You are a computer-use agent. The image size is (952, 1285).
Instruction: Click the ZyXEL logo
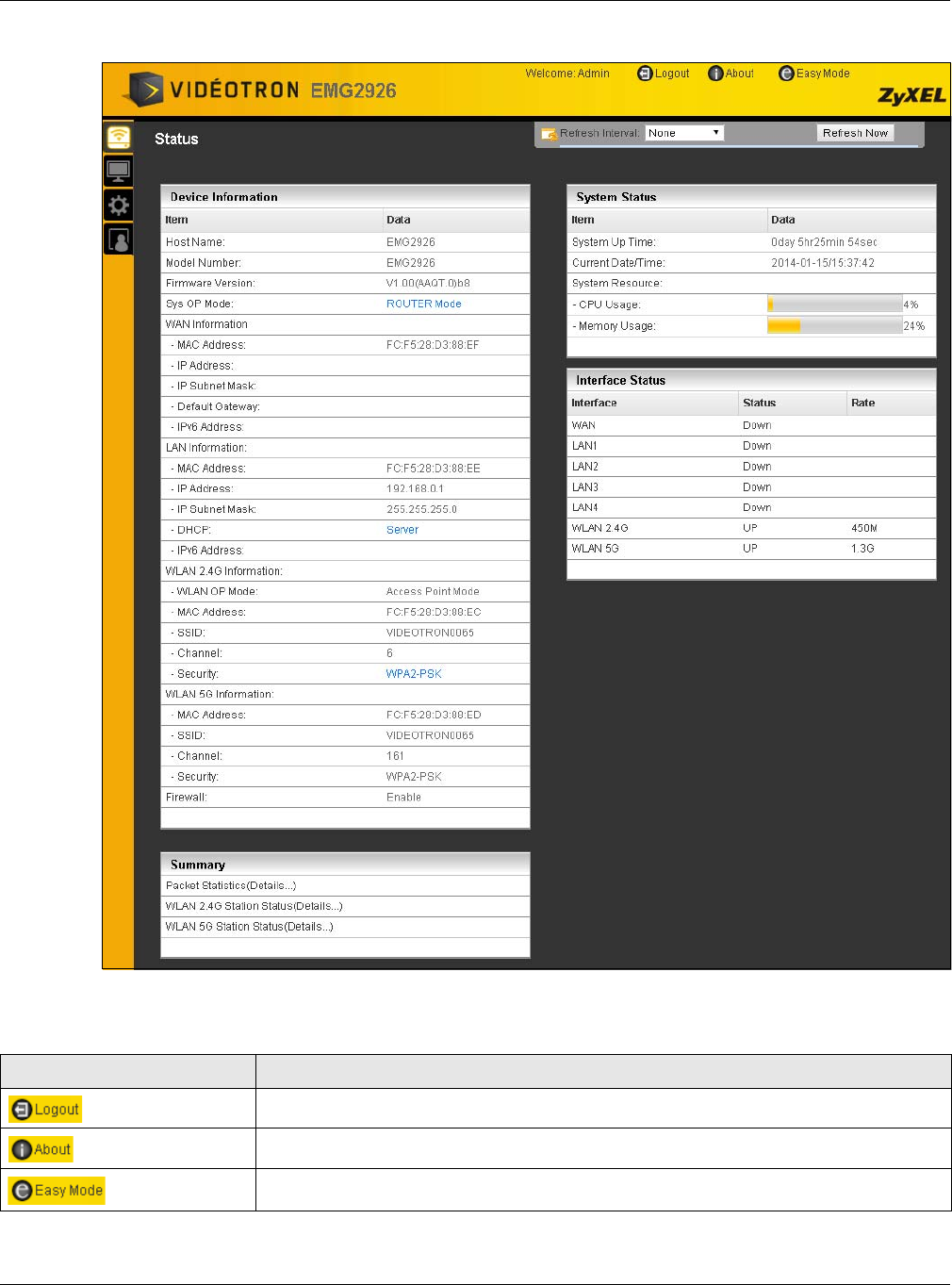[911, 95]
